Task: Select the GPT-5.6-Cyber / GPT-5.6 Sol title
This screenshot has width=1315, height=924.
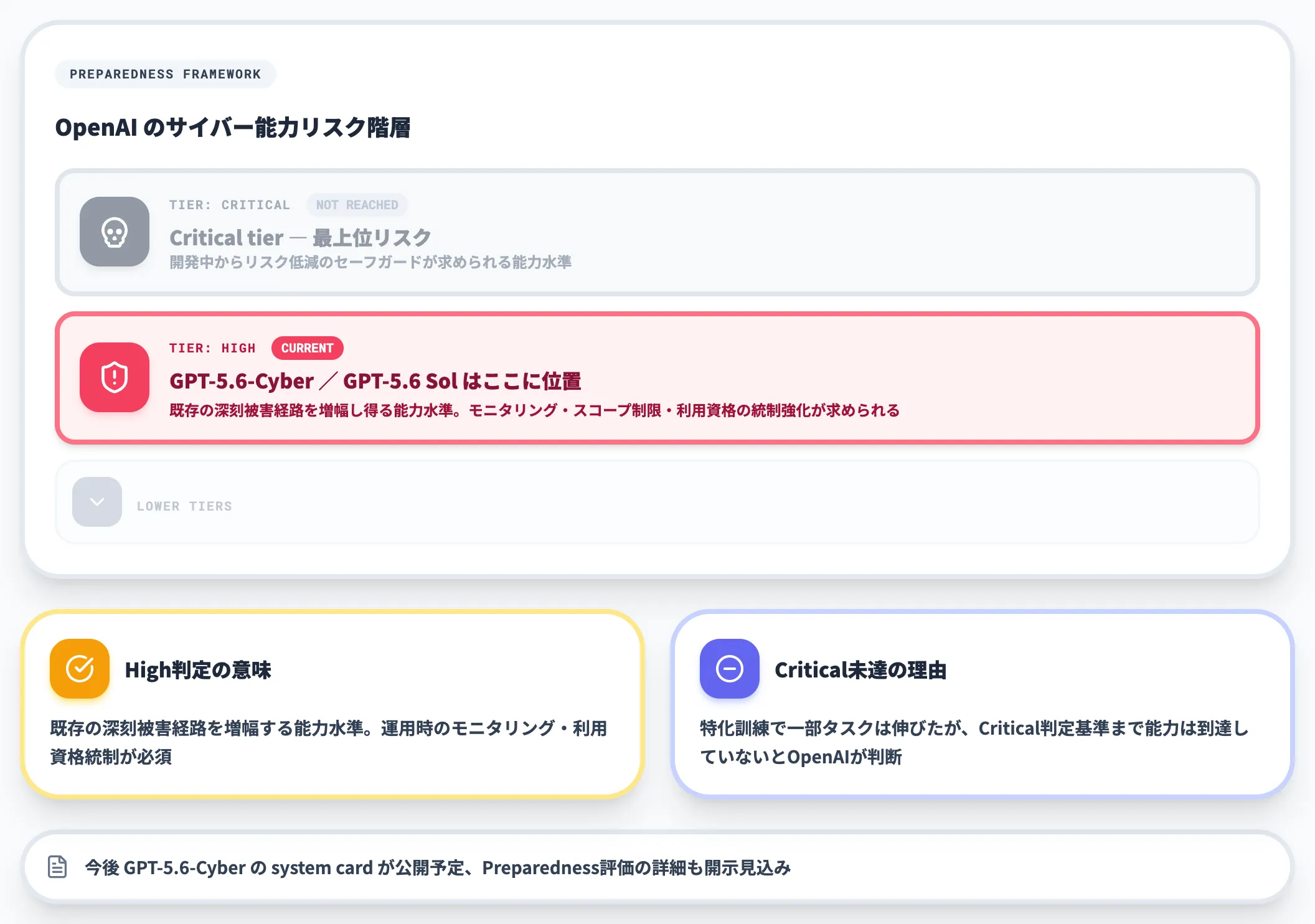Action: [x=375, y=381]
